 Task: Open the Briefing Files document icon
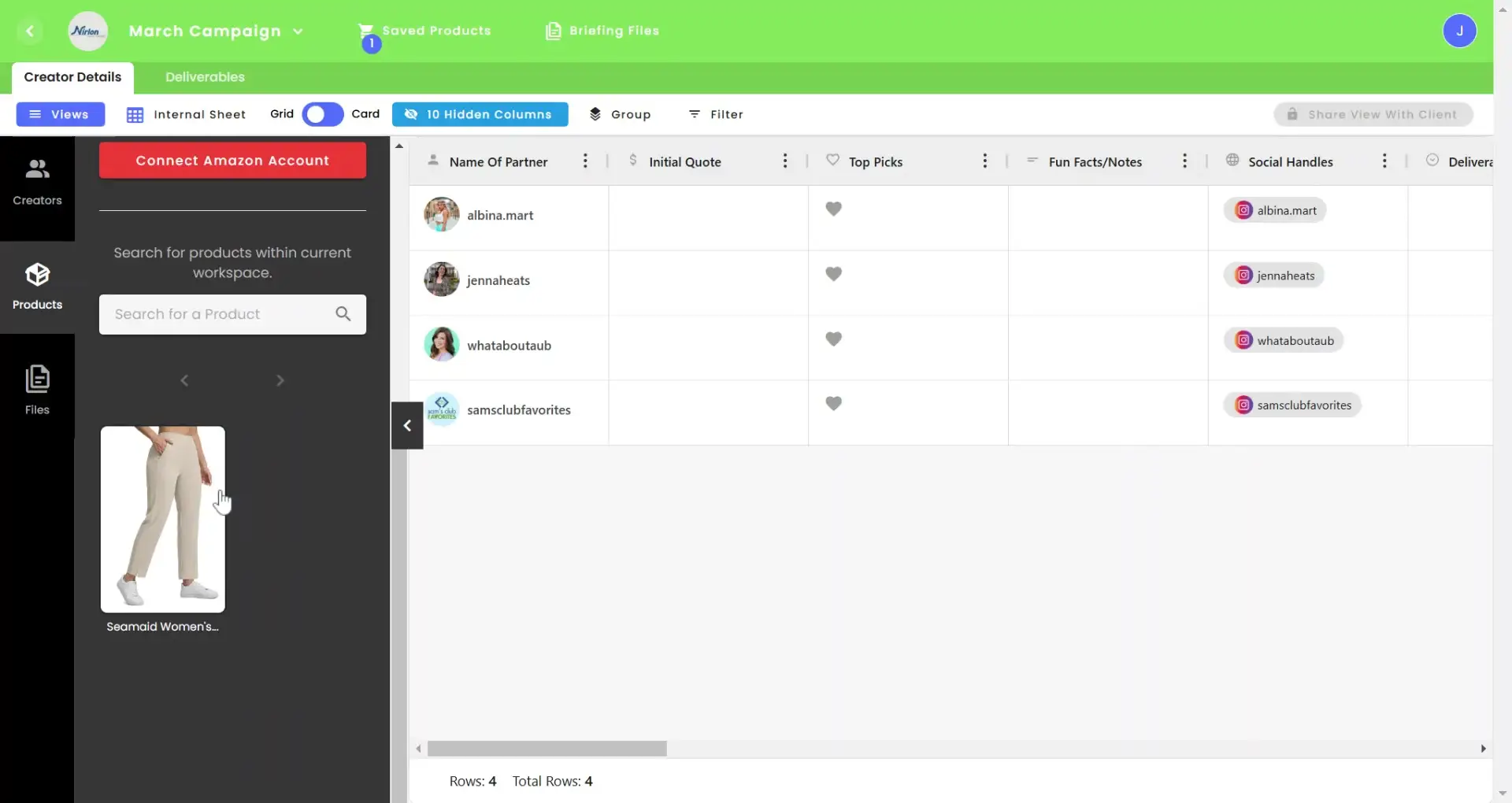(x=554, y=31)
